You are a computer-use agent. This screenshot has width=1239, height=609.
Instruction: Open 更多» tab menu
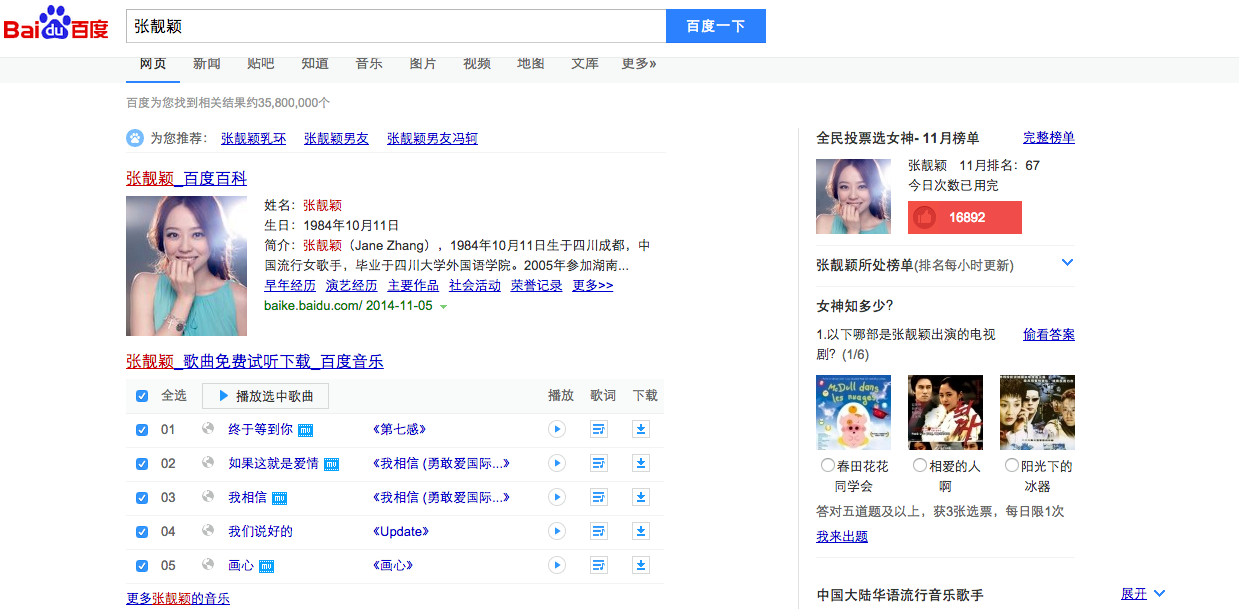(x=639, y=64)
